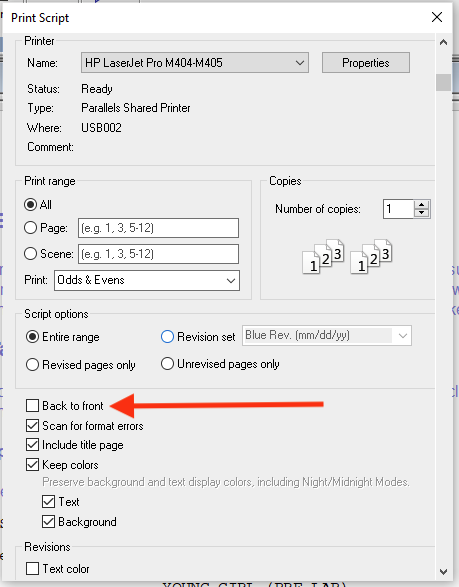Select the Revision set radio button
Image resolution: width=459 pixels, height=587 pixels.
coord(167,337)
